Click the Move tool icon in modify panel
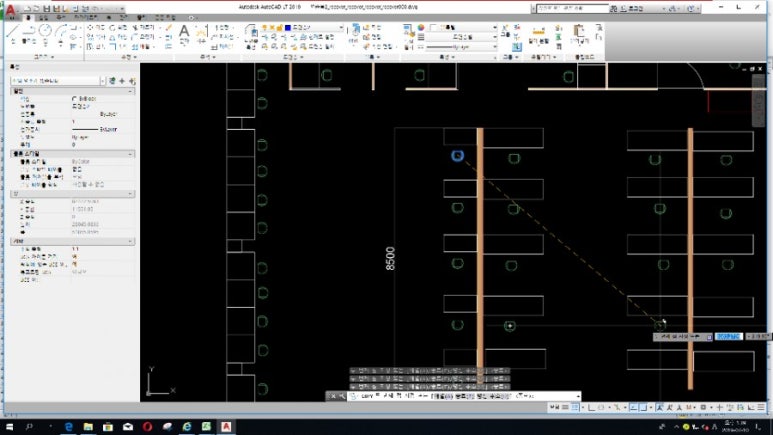The height and width of the screenshot is (435, 773). tap(90, 28)
